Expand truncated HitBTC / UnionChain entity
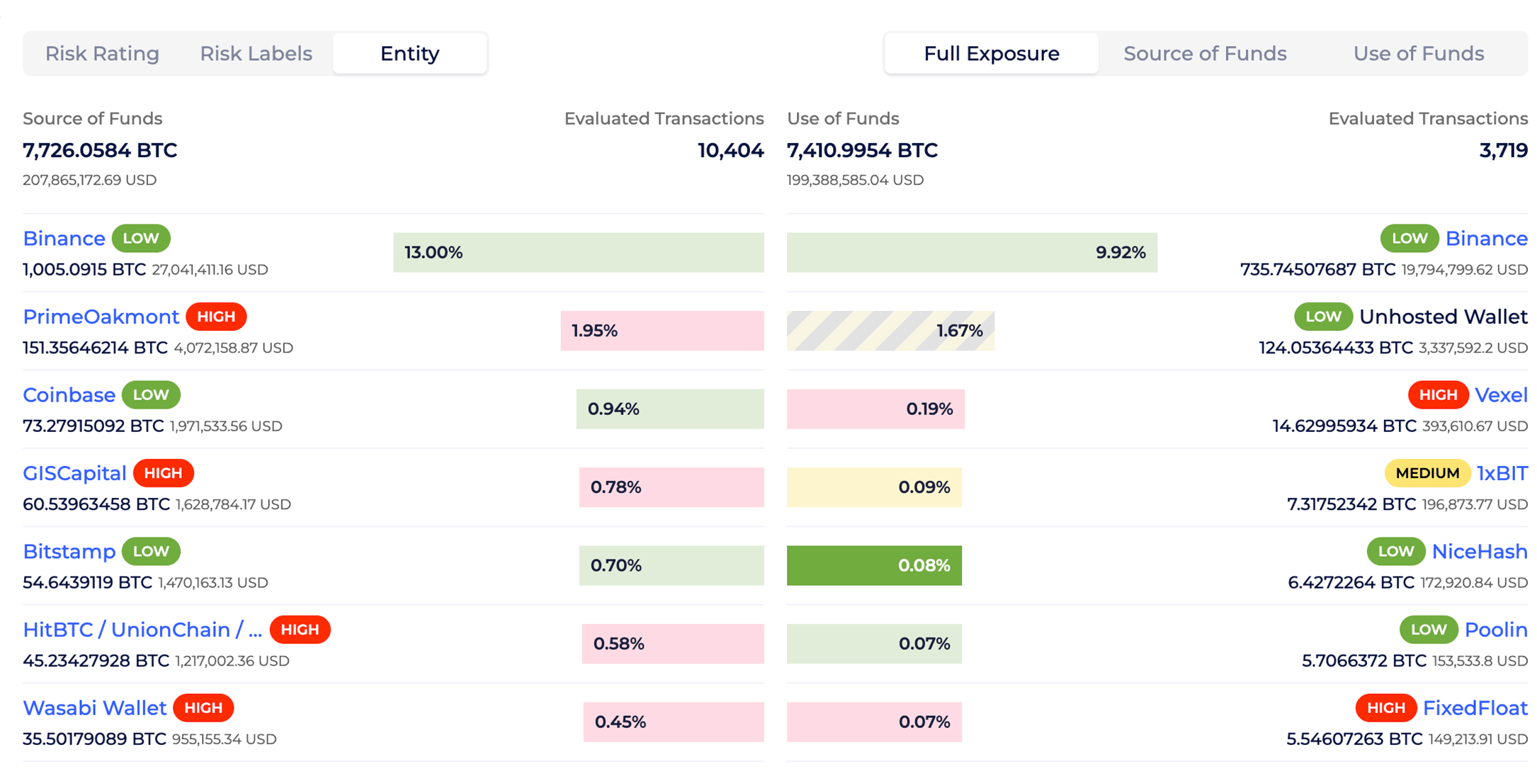Viewport: 1537px width, 784px height. pyautogui.click(x=142, y=630)
